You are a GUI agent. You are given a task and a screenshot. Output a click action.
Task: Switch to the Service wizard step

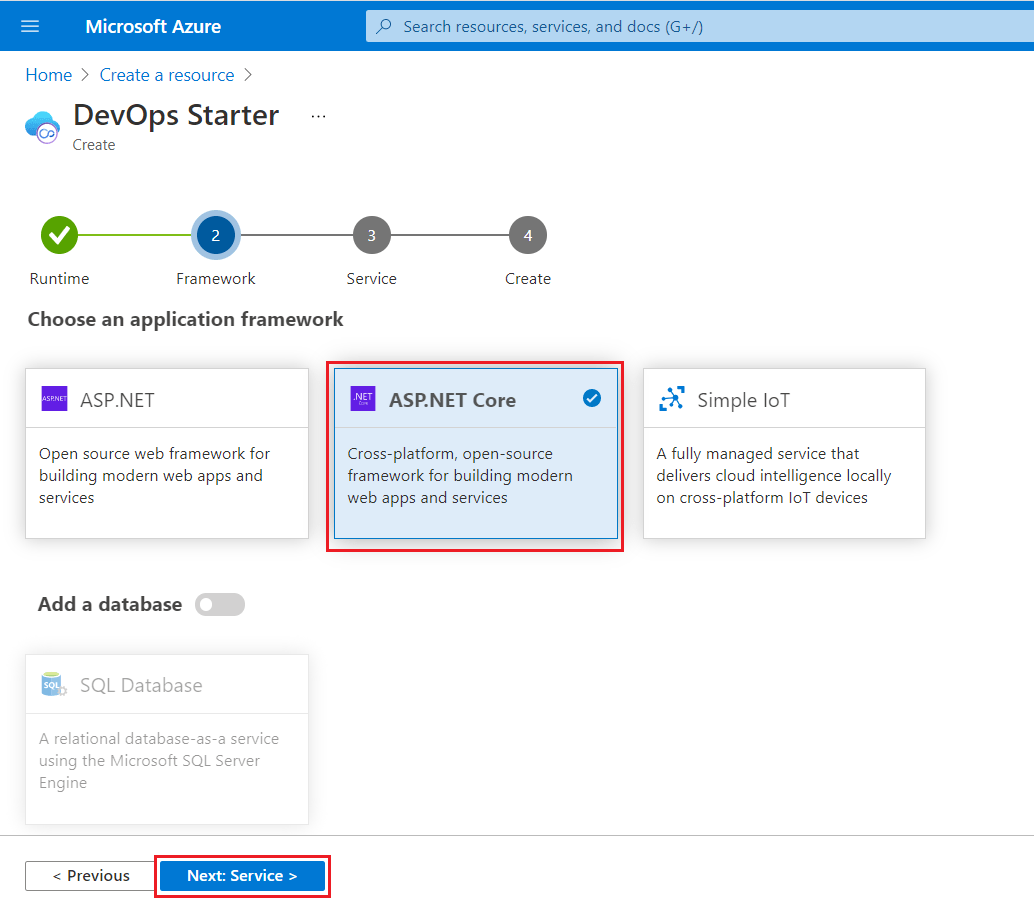[x=371, y=235]
